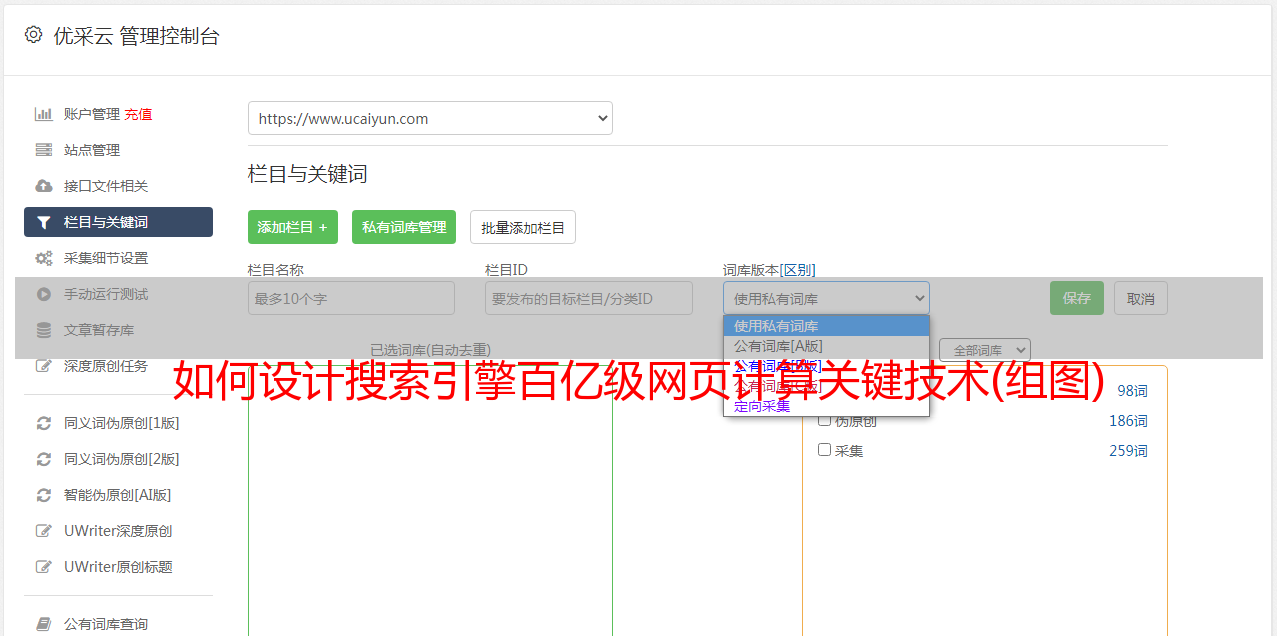Tick the 伪原创 checkbox
This screenshot has width=1277, height=636.
825,420
